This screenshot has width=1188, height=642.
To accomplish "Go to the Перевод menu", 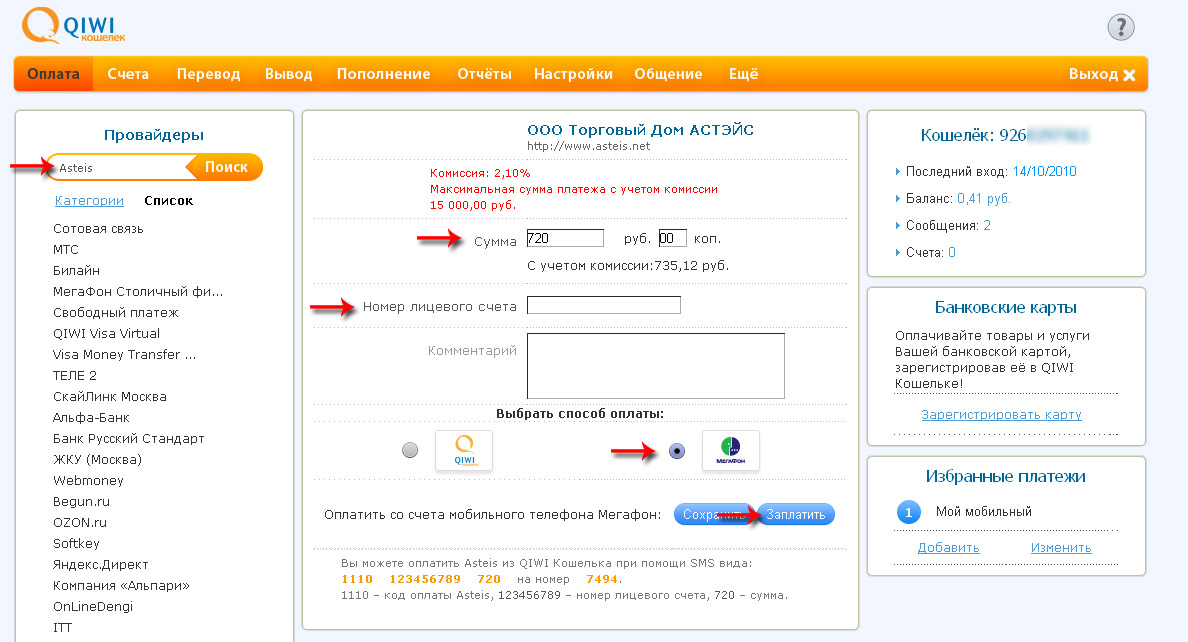I will [x=208, y=74].
